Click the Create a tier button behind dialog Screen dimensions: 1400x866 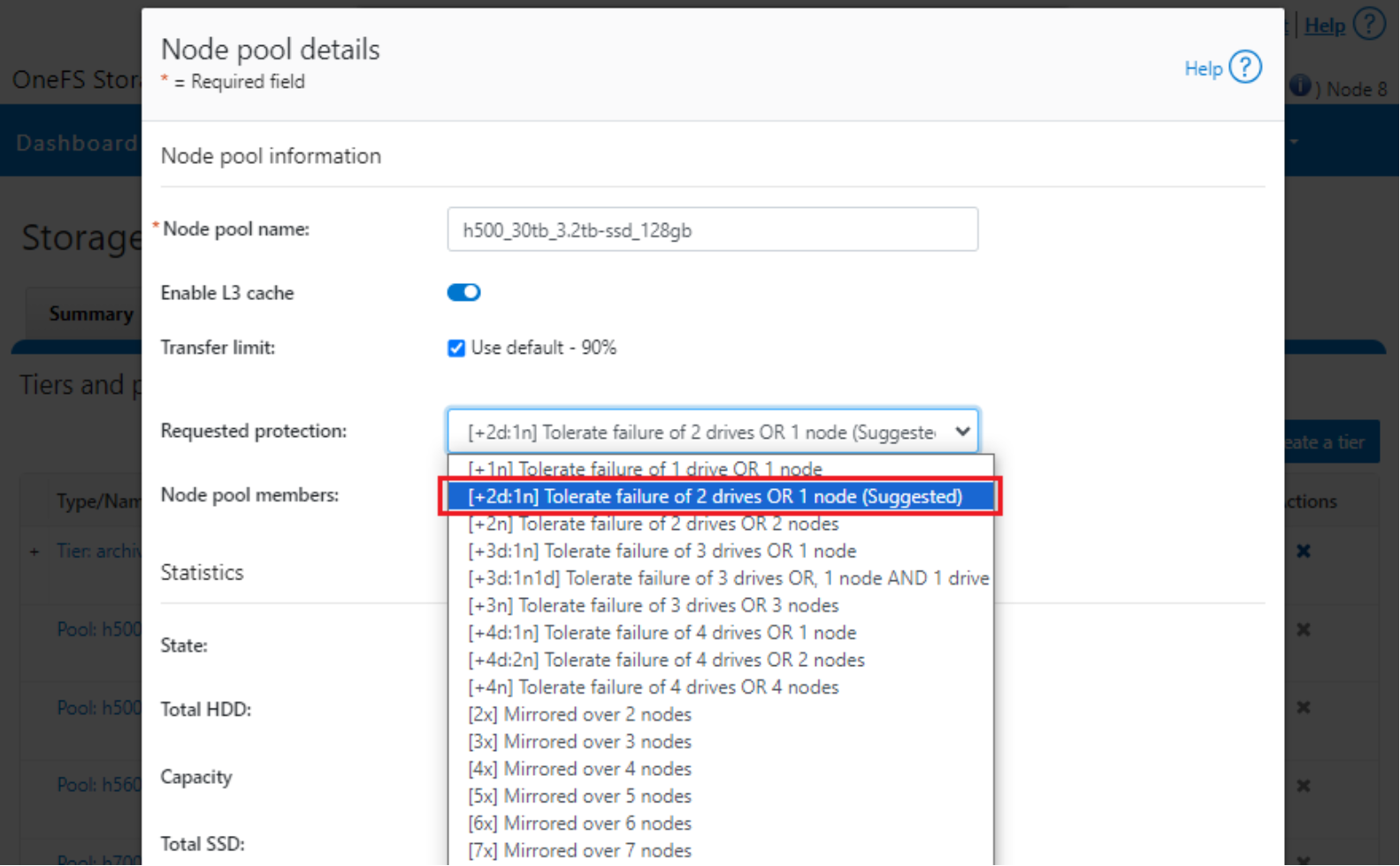tap(1332, 442)
